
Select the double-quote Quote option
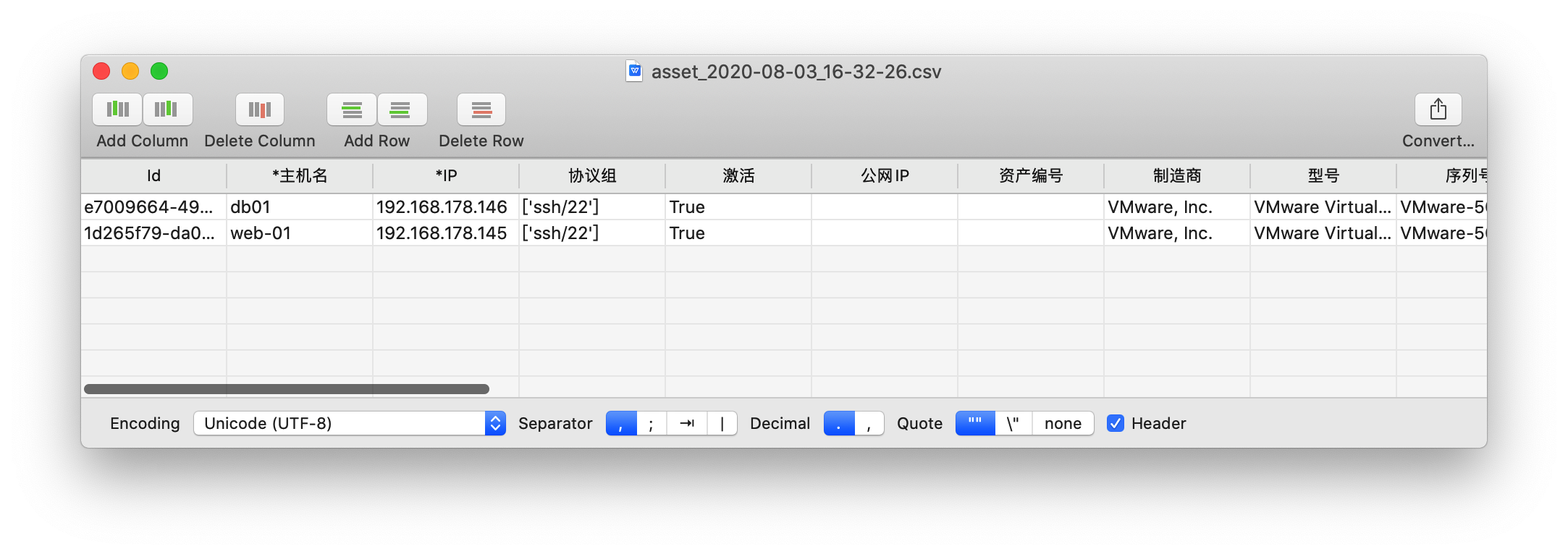pyautogui.click(x=975, y=423)
